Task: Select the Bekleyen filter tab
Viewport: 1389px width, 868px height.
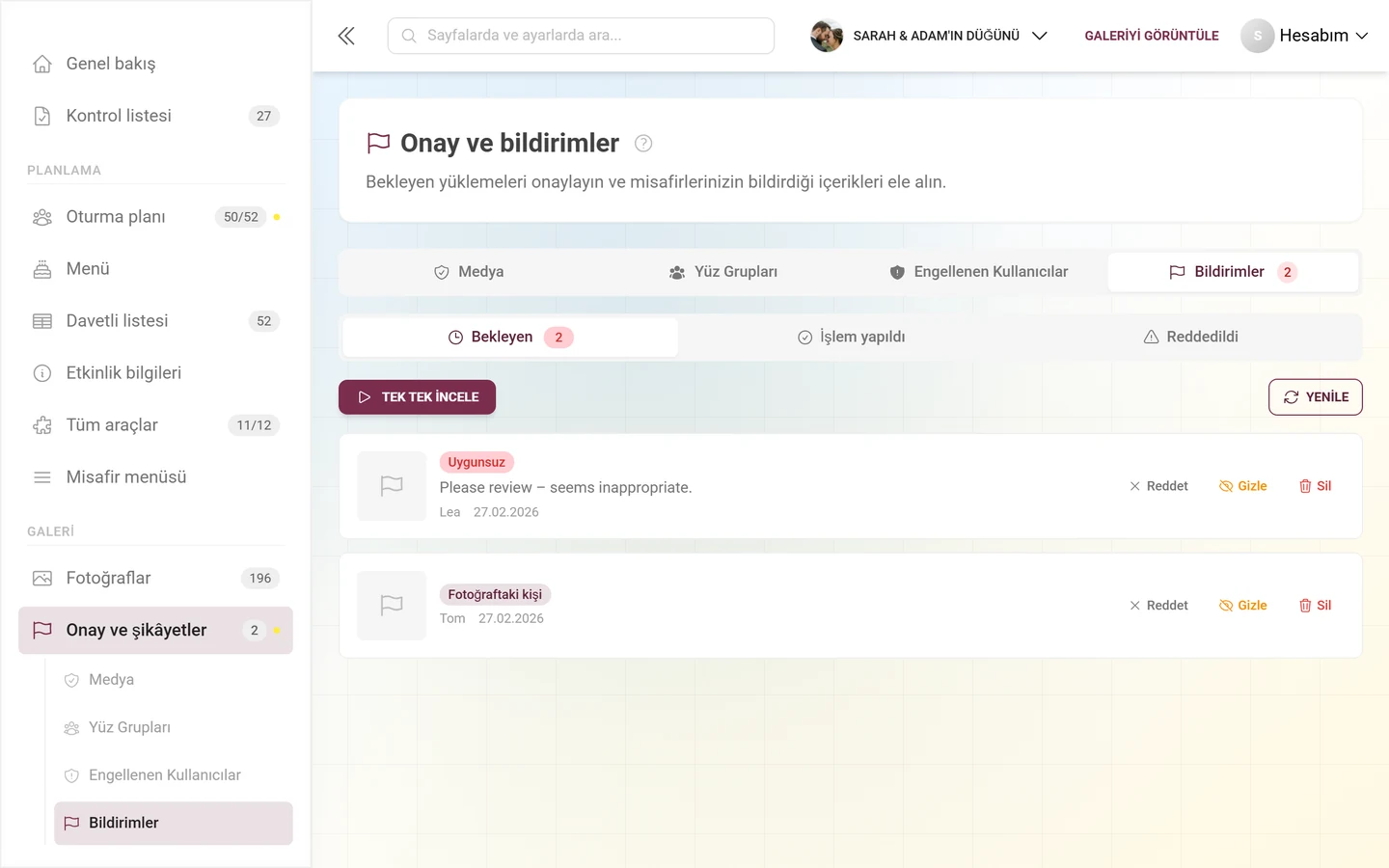Action: [x=510, y=338]
